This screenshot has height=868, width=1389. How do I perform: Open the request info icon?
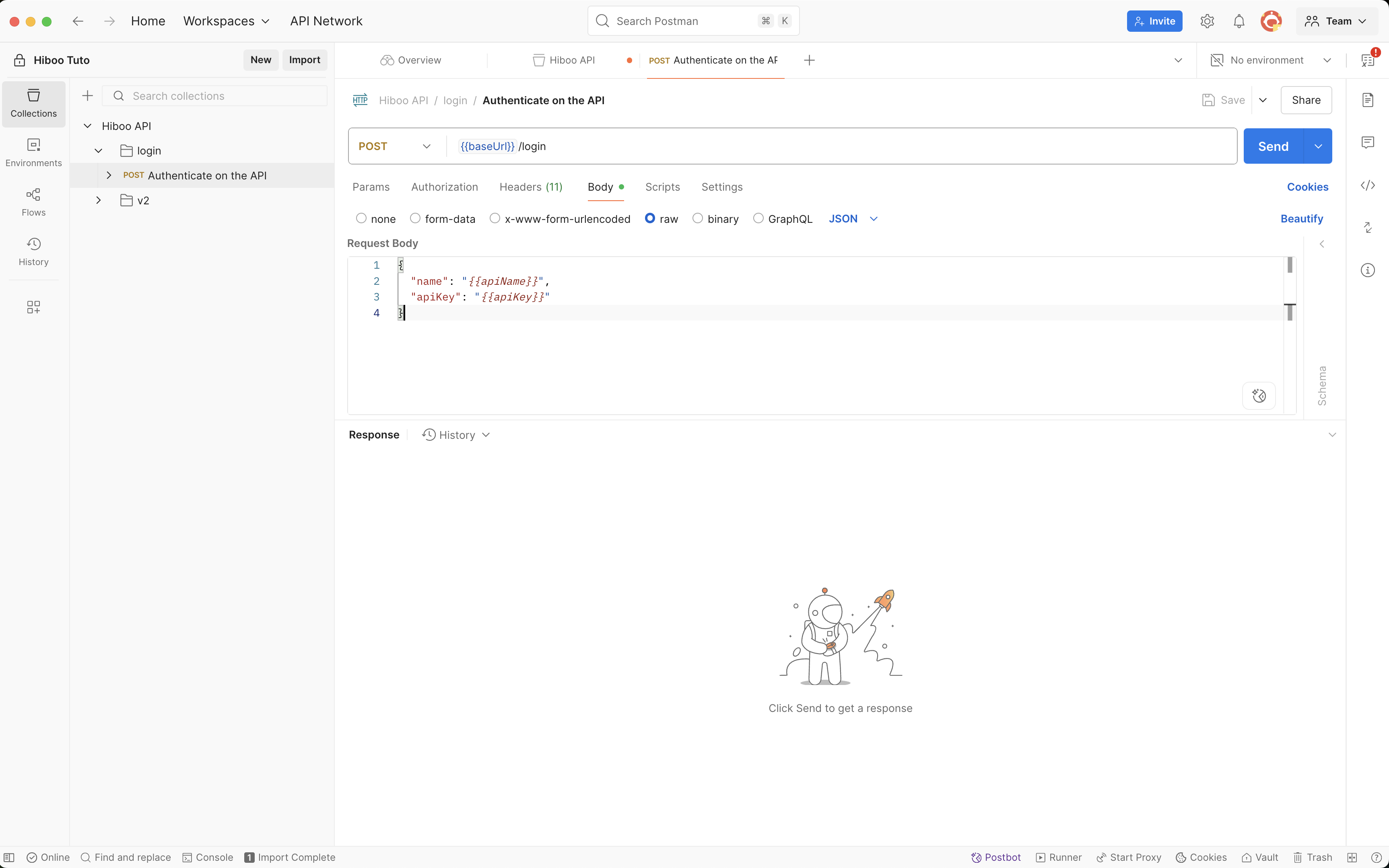(1368, 270)
